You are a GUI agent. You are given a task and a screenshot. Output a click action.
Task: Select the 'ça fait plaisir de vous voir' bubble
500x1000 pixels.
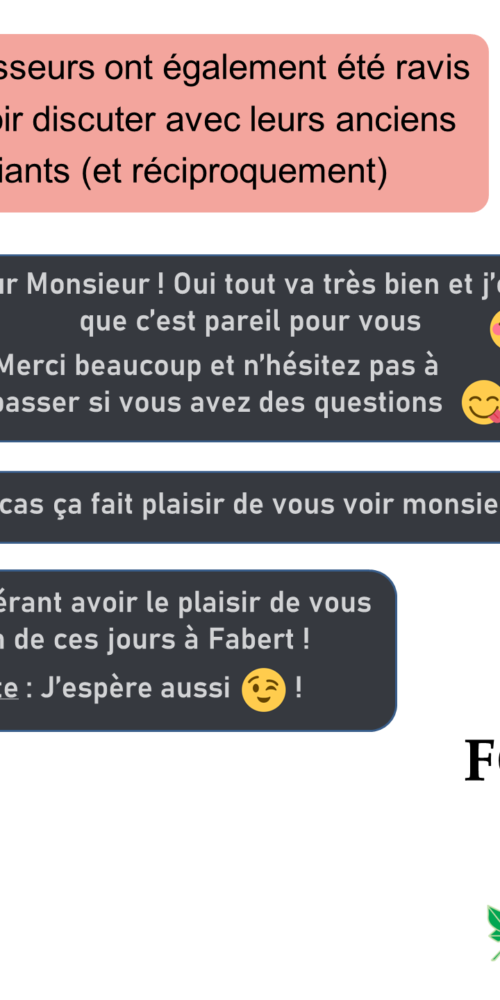coord(250,508)
